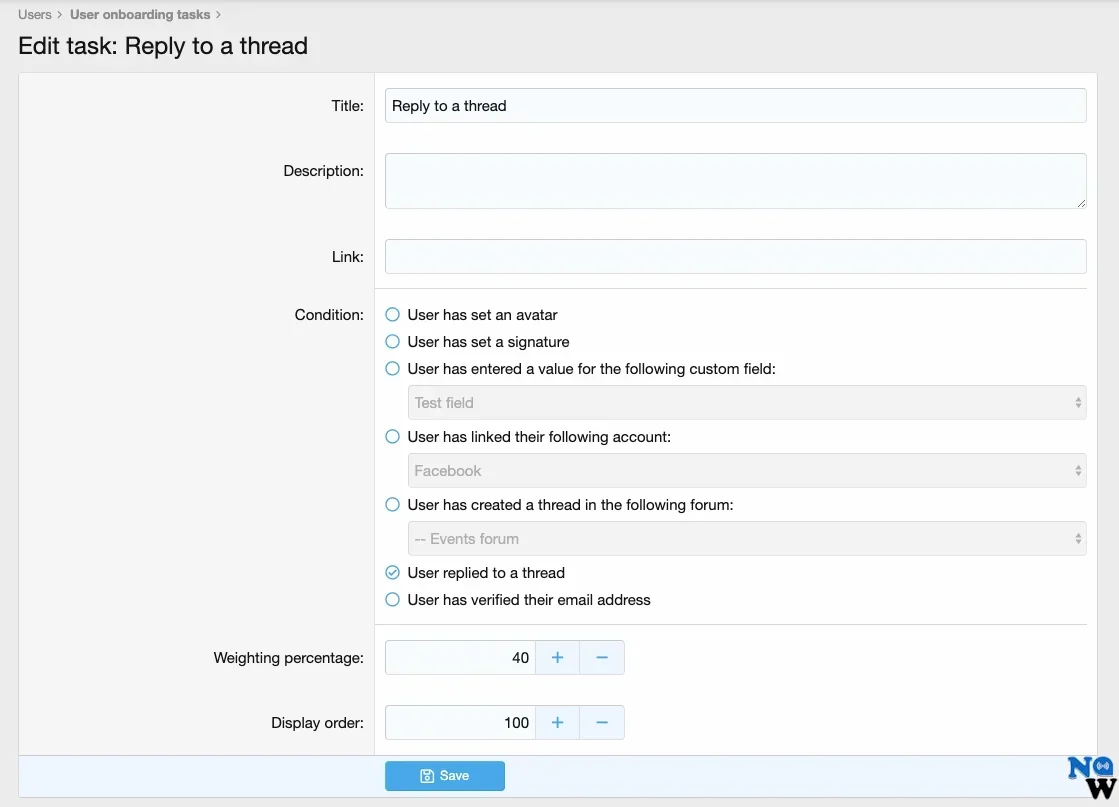
Task: Open User onboarding tasks breadcrumb link
Action: click(140, 15)
